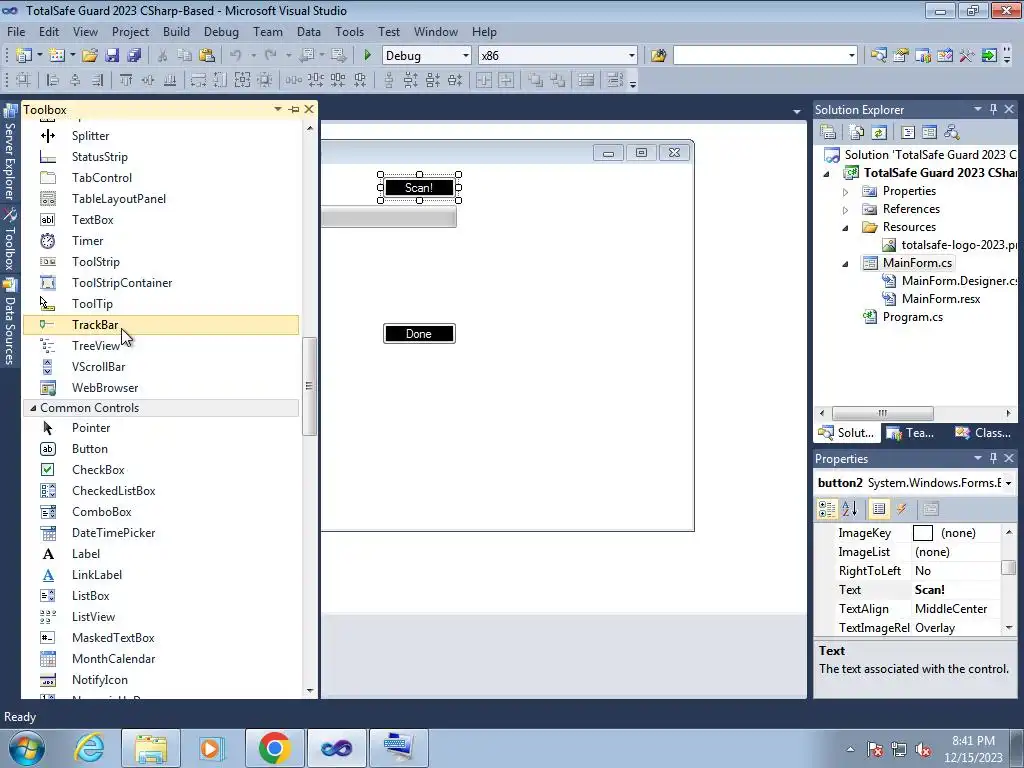This screenshot has width=1024, height=768.
Task: Pin the Toolbox panel with auto-hide icon
Action: click(x=294, y=109)
